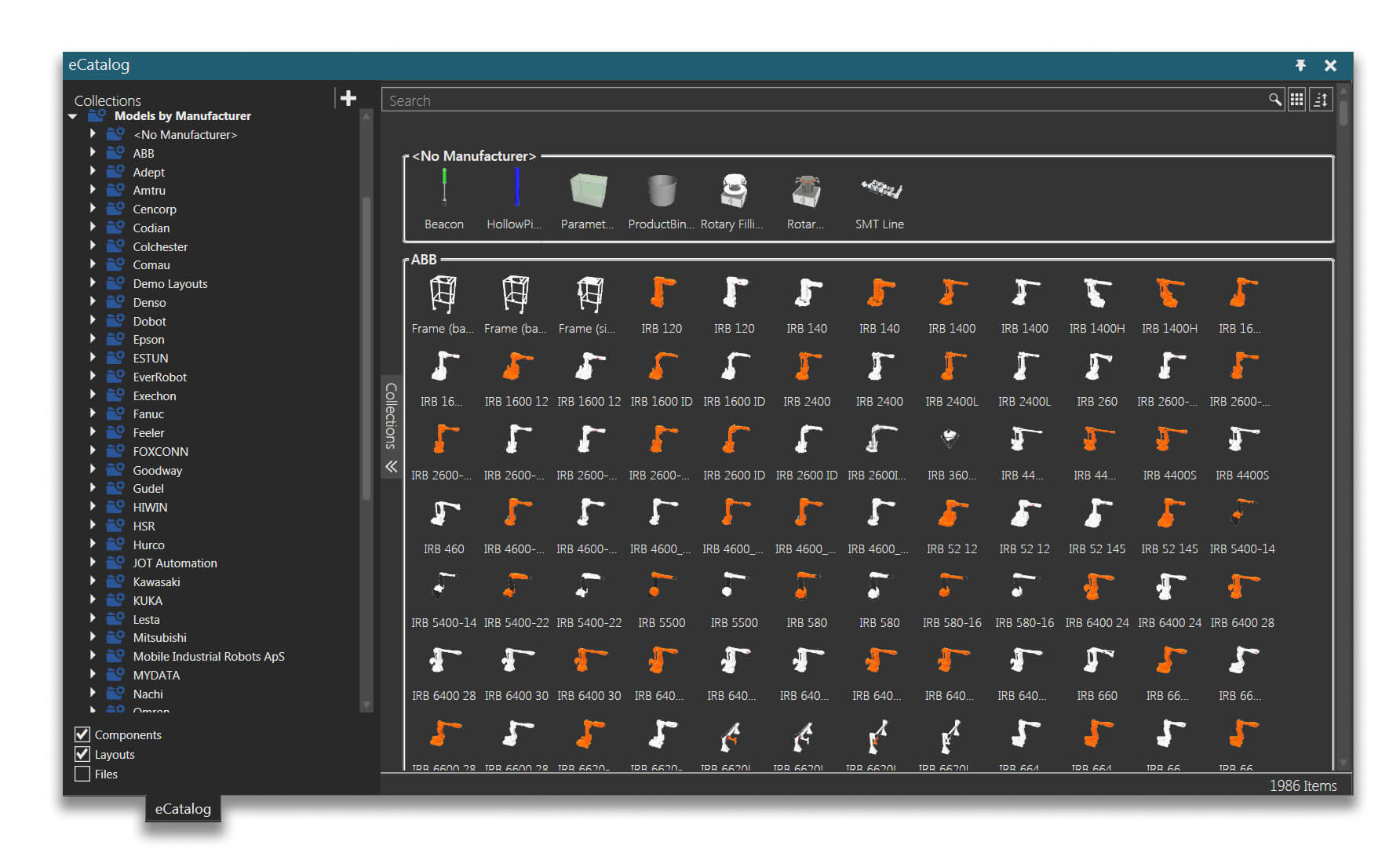
Task: Expand the Demo Layouts node
Action: click(93, 282)
